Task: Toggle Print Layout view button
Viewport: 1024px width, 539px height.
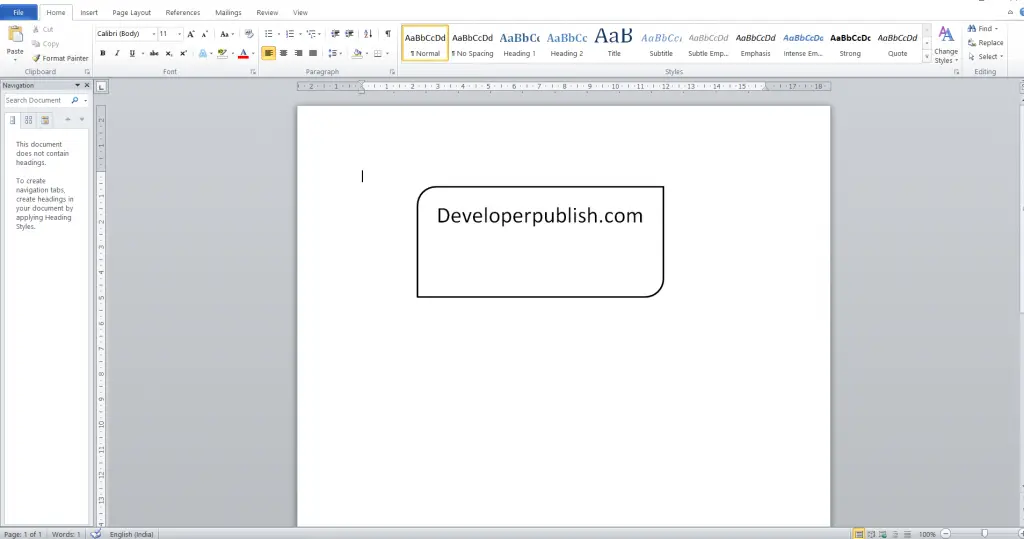Action: point(859,534)
